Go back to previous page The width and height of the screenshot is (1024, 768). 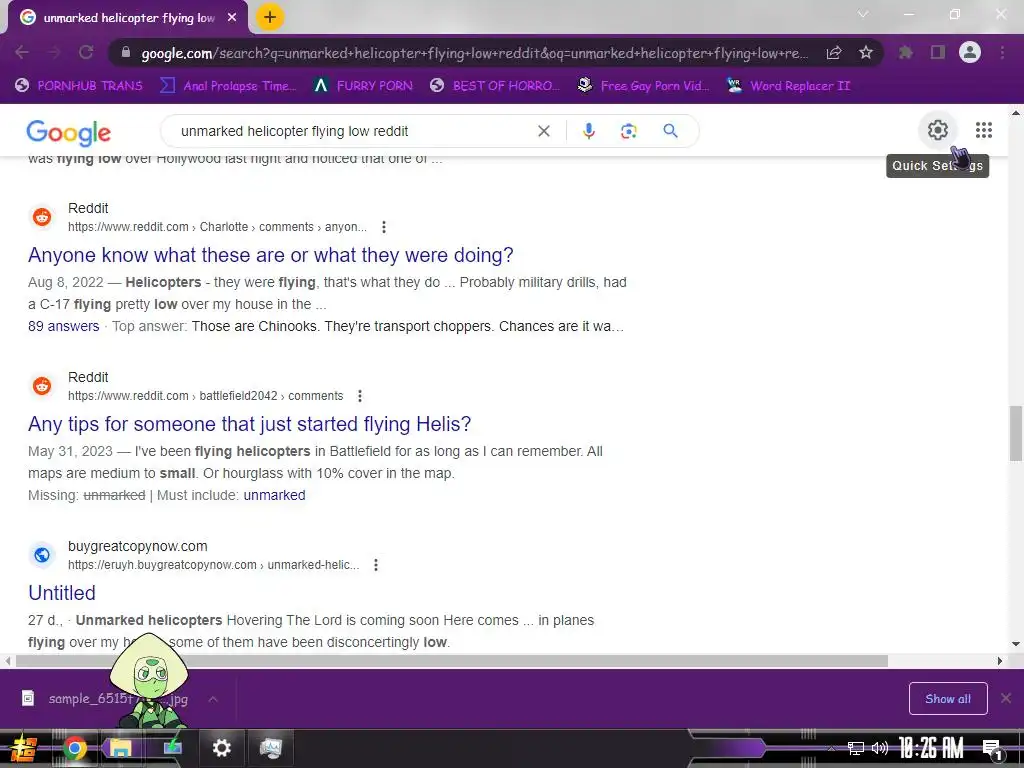pyautogui.click(x=22, y=52)
